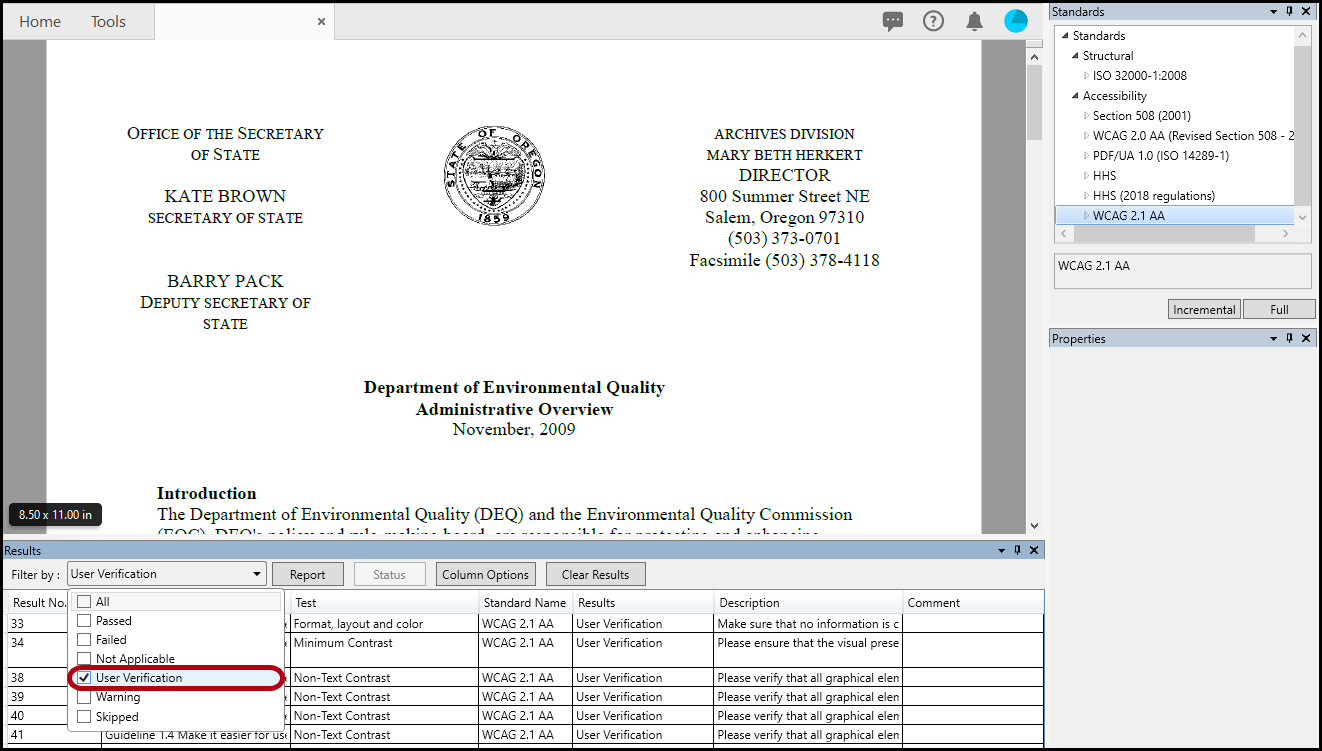Click the 8.50 x 11.00 in page size label

tap(55, 515)
